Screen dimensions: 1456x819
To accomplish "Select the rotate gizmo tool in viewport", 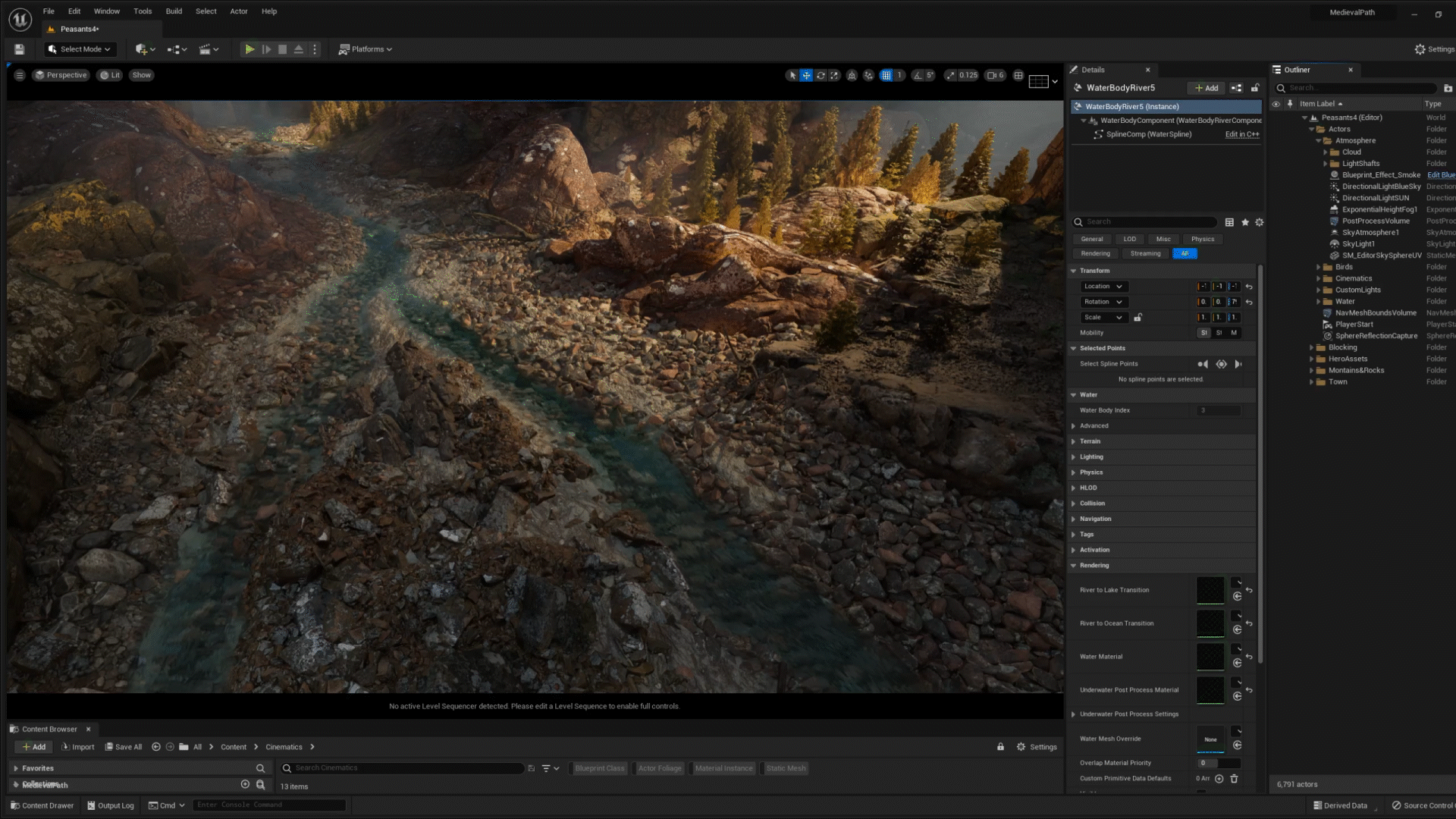I will click(x=821, y=75).
